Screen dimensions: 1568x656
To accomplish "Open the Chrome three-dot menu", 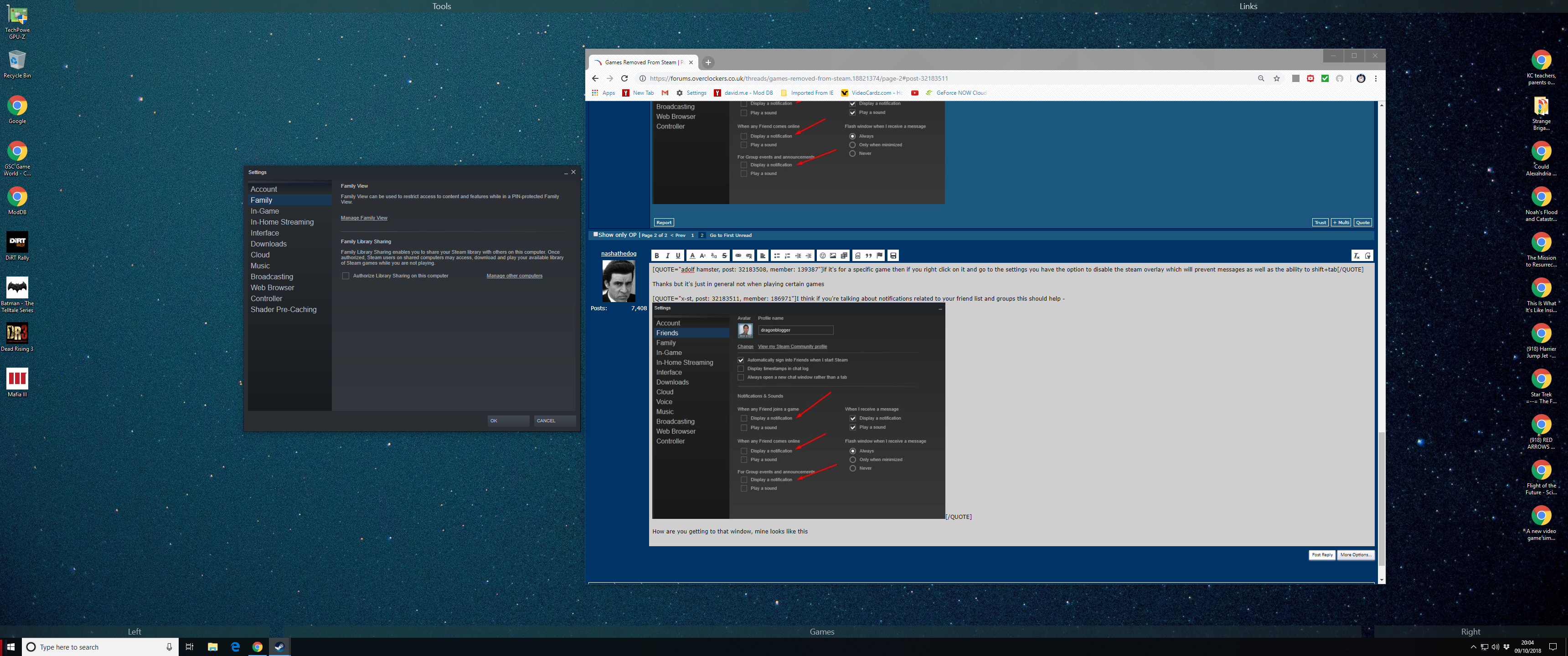I will click(1376, 78).
